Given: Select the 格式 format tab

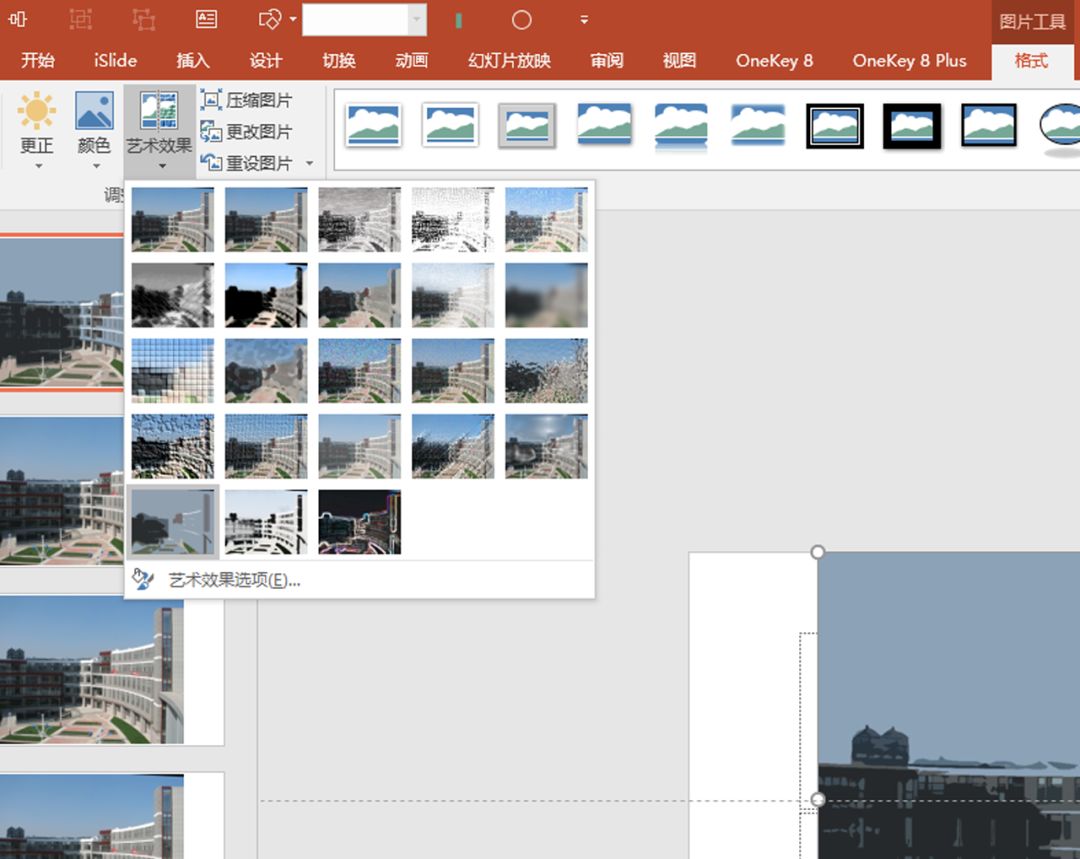Looking at the screenshot, I should tap(1031, 61).
